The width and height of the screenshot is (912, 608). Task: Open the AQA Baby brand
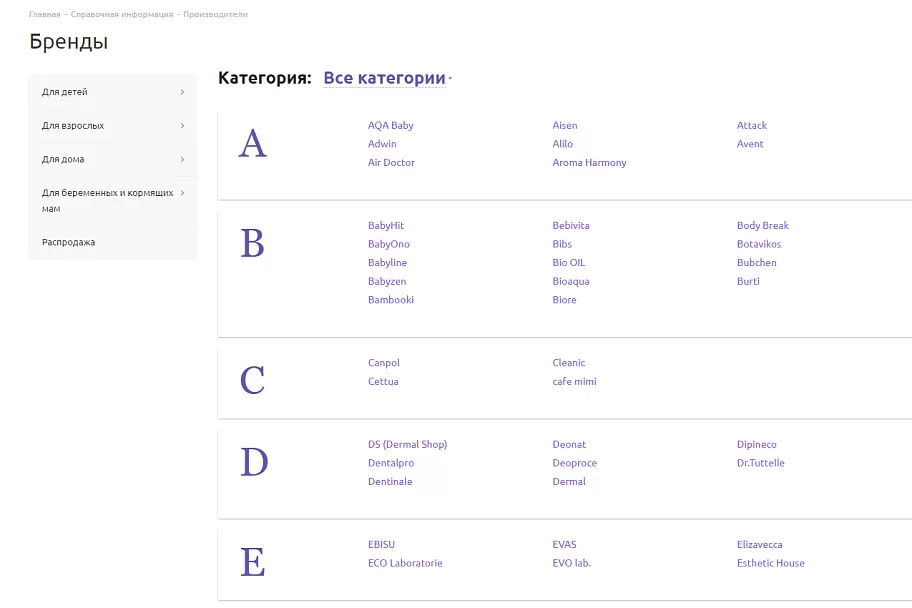point(390,125)
